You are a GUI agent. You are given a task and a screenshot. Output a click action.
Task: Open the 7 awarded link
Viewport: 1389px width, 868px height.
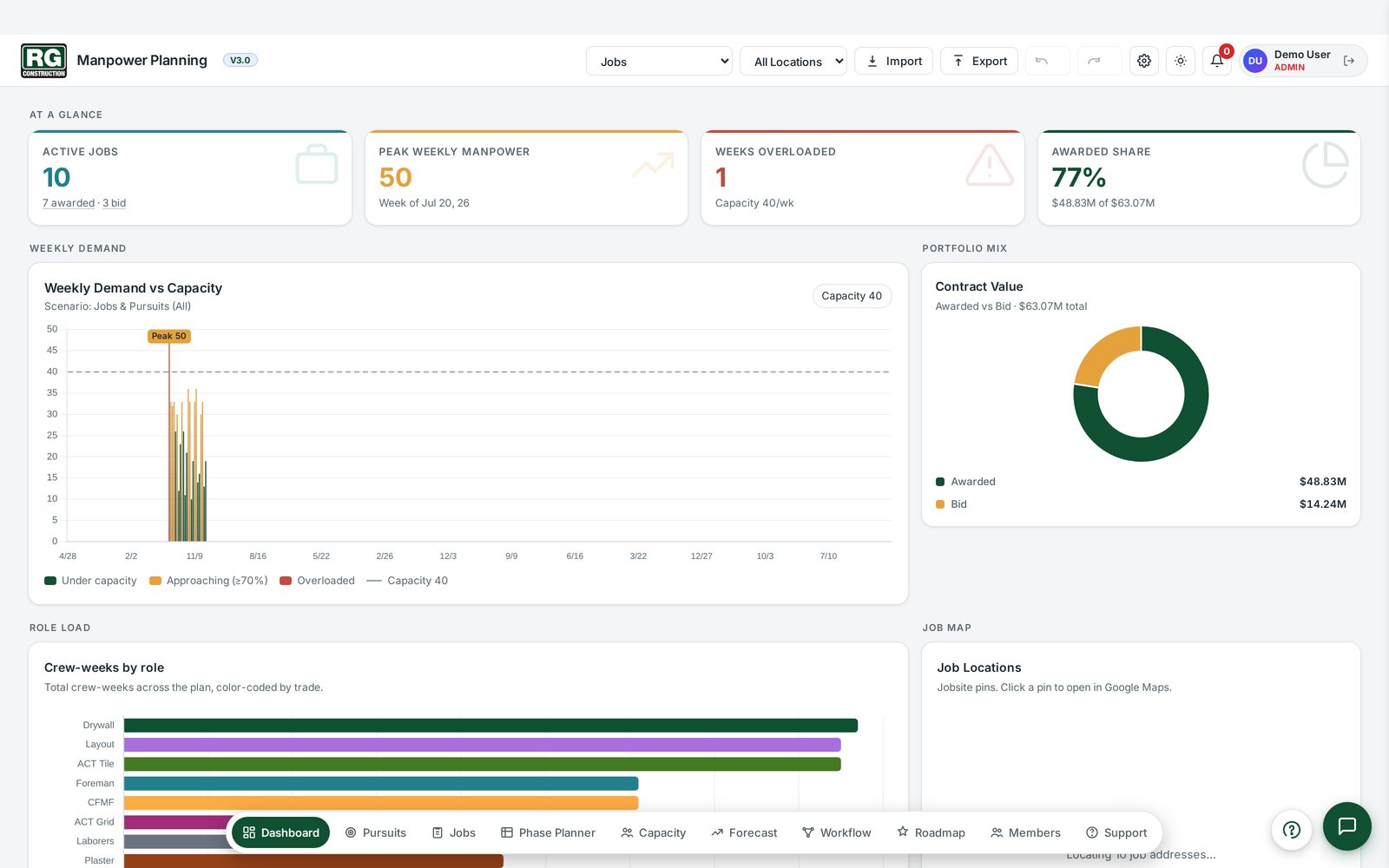pyautogui.click(x=69, y=203)
